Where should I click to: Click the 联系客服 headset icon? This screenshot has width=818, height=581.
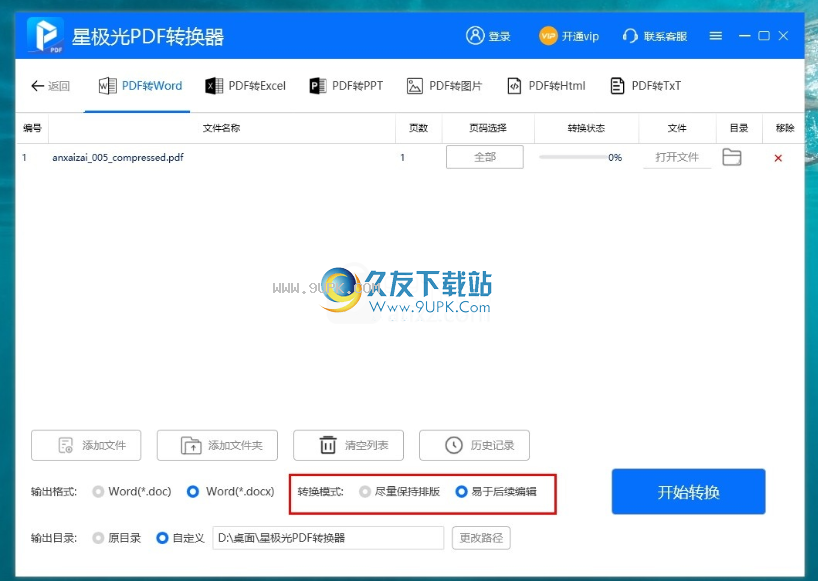coord(630,36)
